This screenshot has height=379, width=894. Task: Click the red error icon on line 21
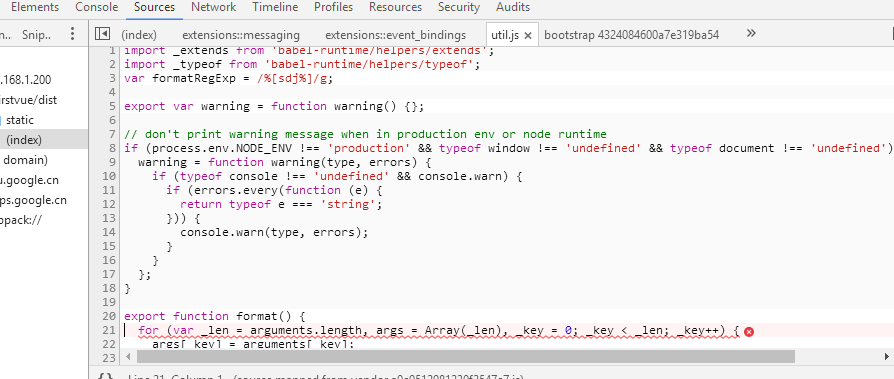749,332
